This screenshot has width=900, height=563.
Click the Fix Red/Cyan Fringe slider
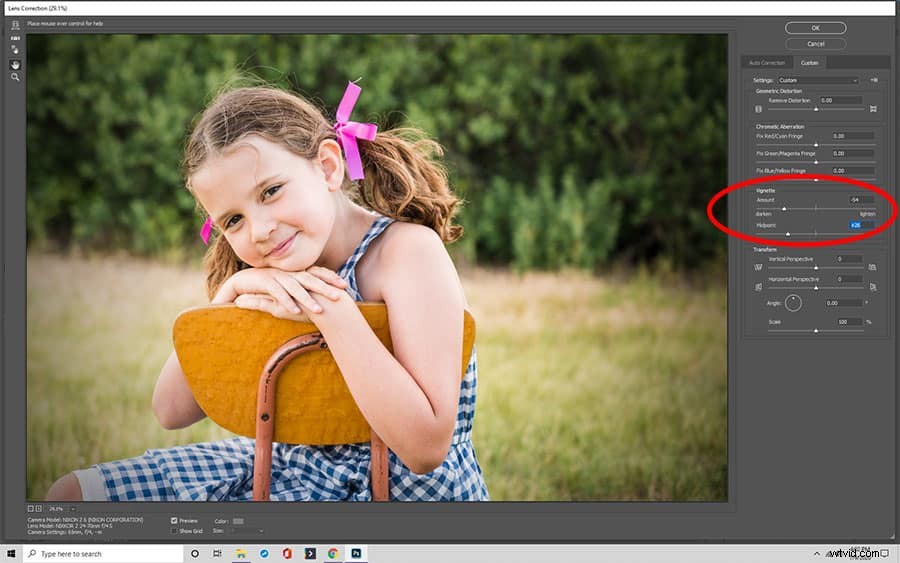816,145
